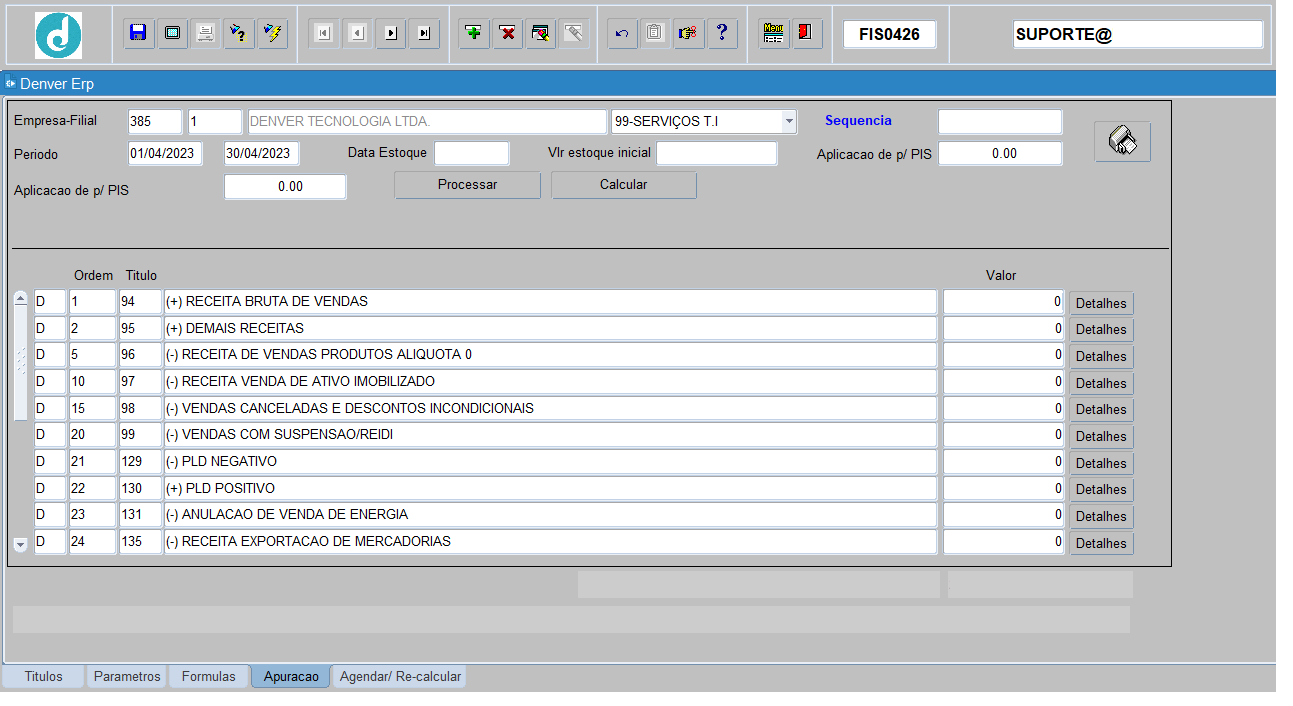1293x706 pixels.
Task: Insert new record with green plus
Action: 474,33
